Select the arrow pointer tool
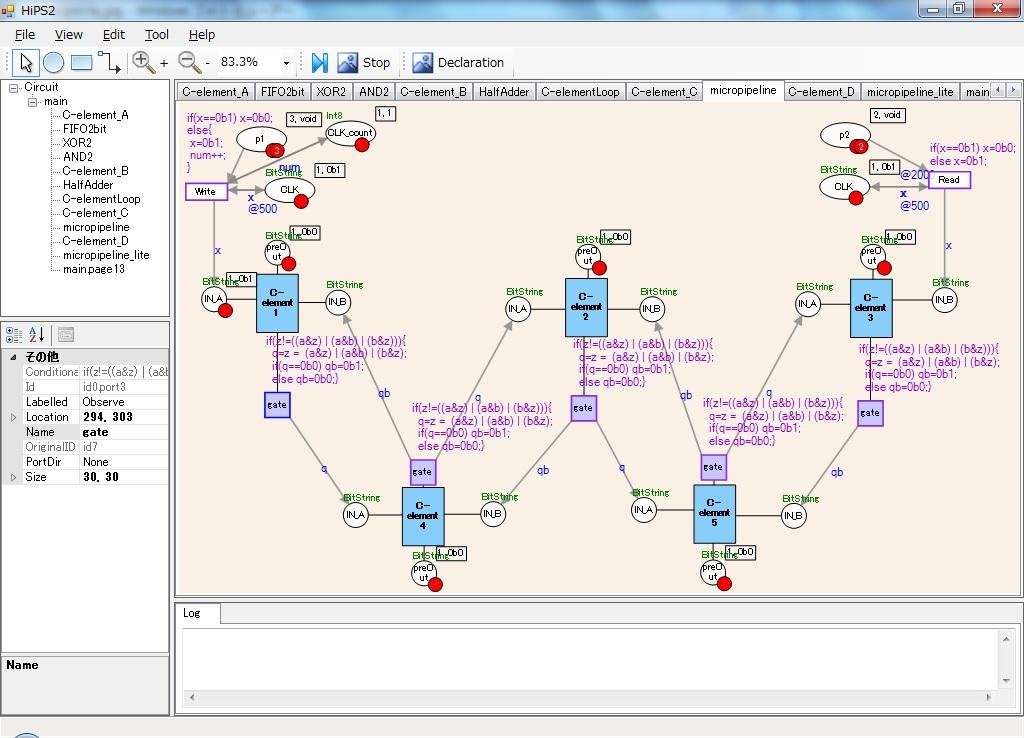The image size is (1024, 738). [26, 63]
